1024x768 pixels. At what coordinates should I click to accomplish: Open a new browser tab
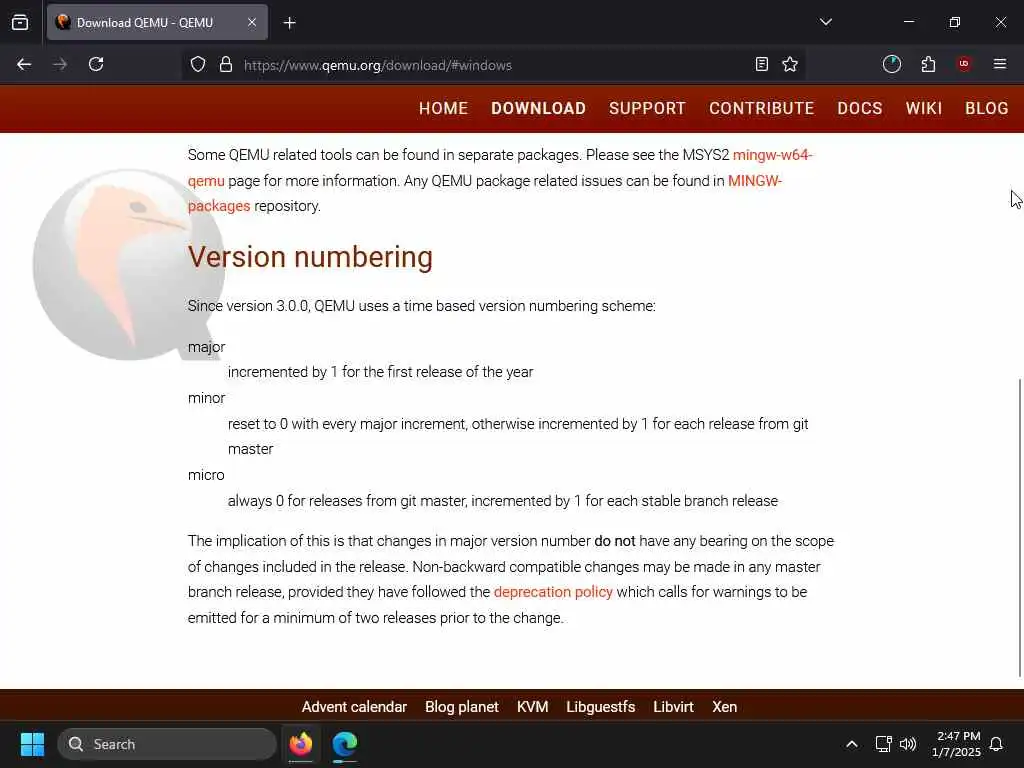[x=290, y=23]
